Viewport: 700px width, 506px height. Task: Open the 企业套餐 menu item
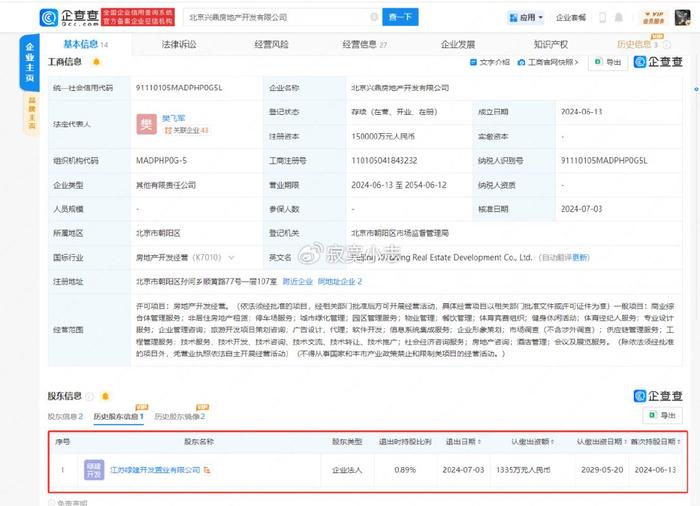click(571, 17)
